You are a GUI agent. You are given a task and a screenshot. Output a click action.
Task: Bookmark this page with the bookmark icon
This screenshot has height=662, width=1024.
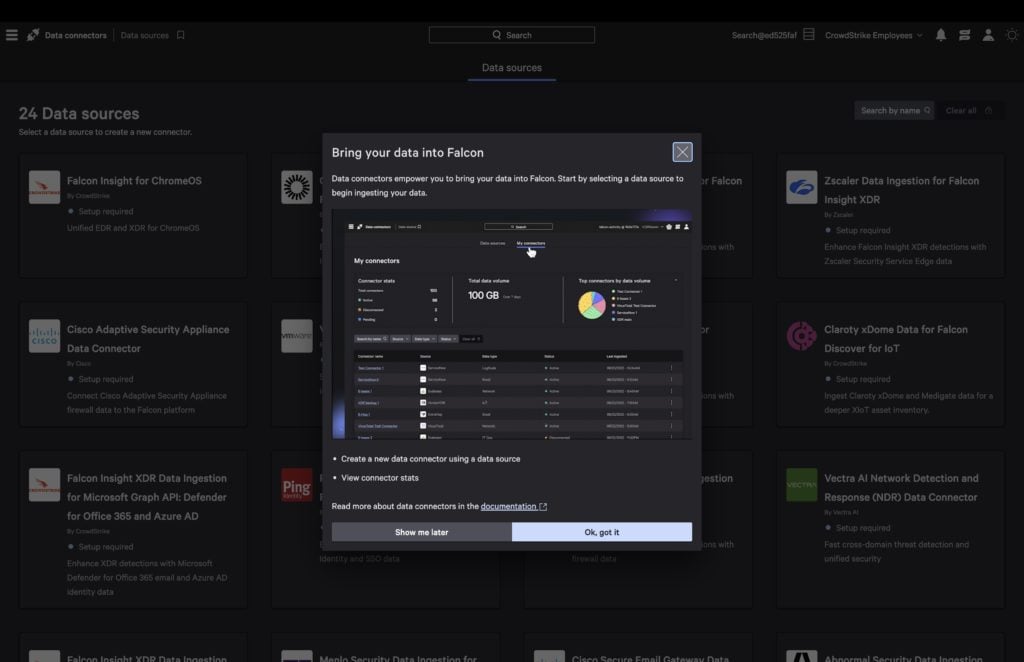tap(181, 35)
